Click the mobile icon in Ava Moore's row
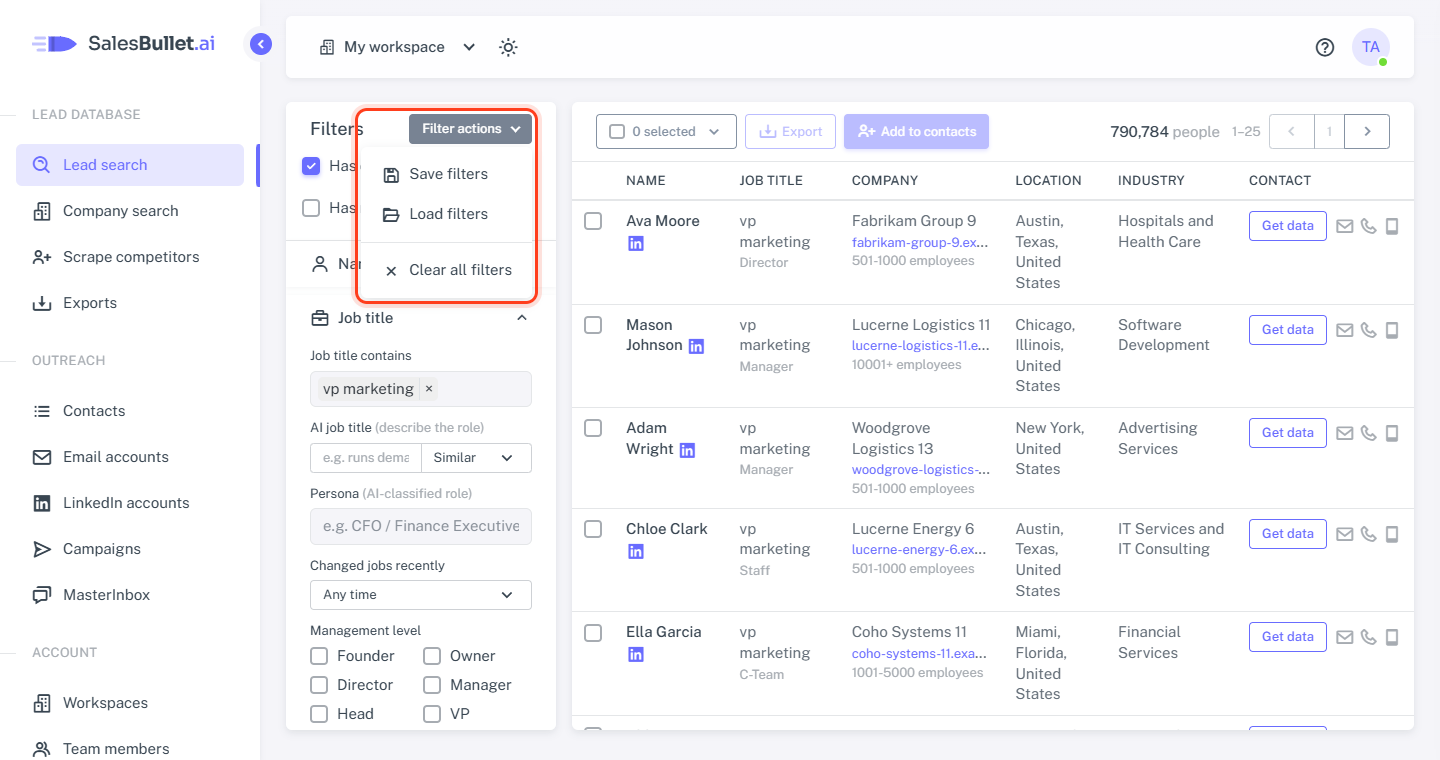The height and width of the screenshot is (760, 1440). 1392,226
